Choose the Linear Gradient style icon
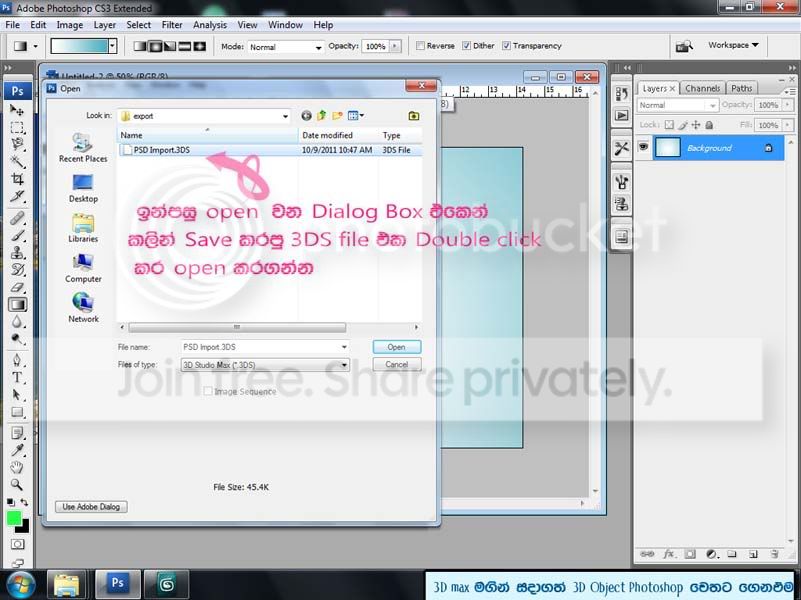This screenshot has width=801, height=600. 139,46
